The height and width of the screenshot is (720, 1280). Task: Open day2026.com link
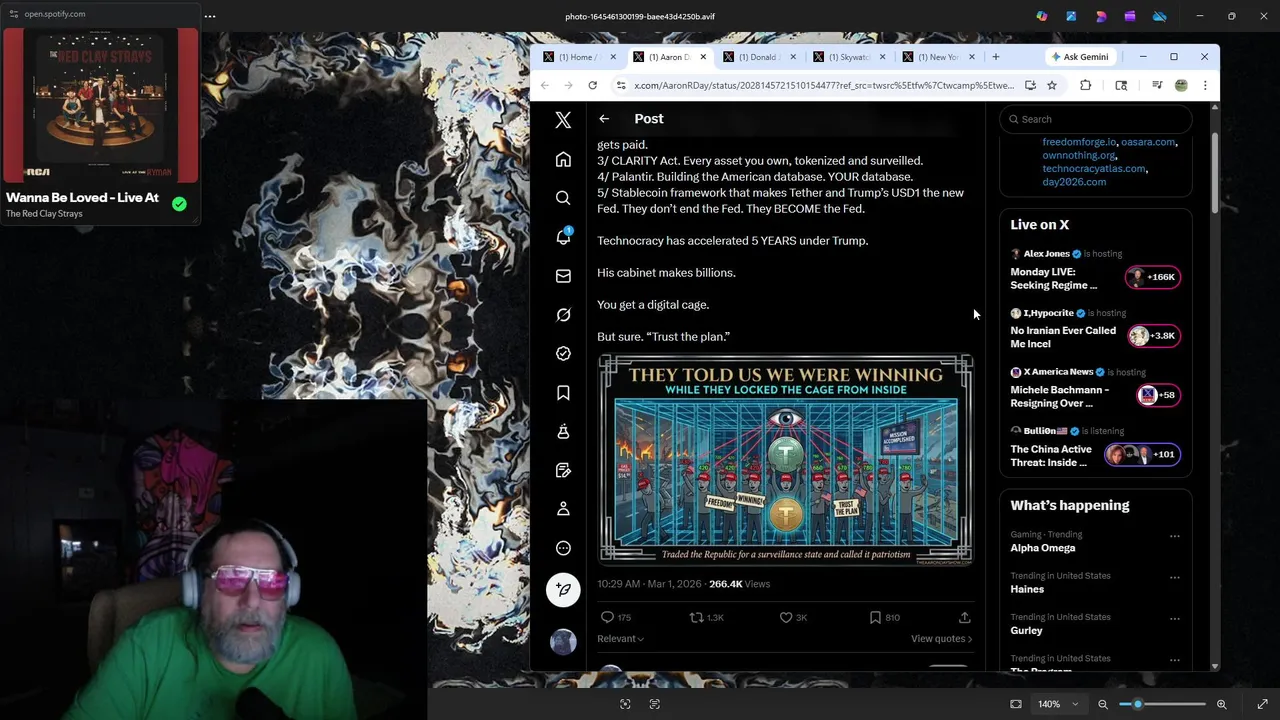1074,182
